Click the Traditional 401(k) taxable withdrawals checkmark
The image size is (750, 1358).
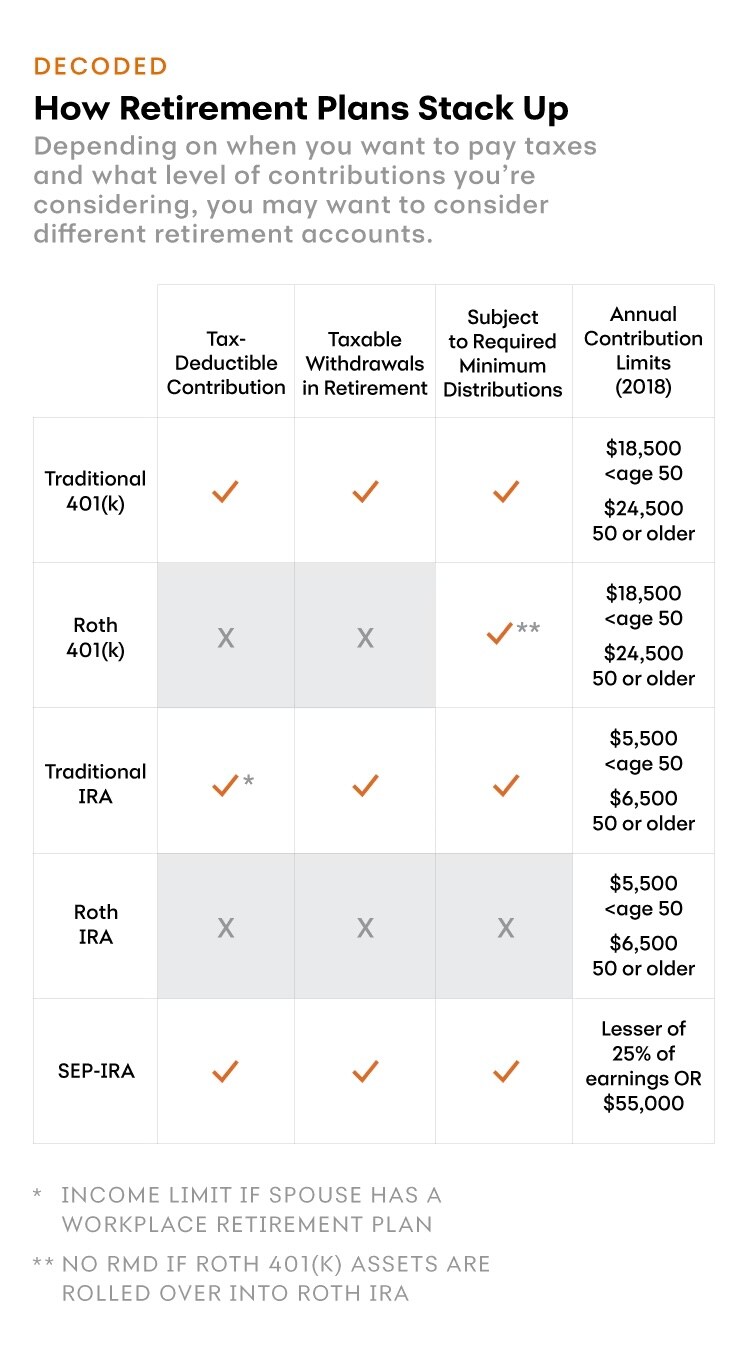(365, 491)
